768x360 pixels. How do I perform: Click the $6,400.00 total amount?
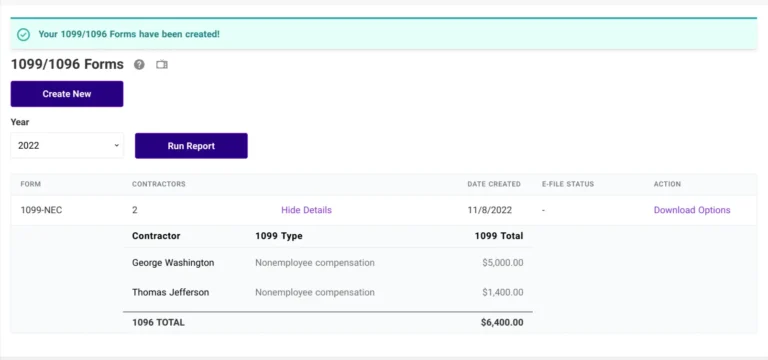point(502,323)
